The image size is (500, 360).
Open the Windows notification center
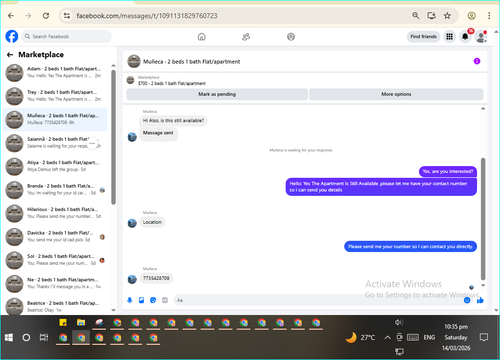(x=484, y=337)
